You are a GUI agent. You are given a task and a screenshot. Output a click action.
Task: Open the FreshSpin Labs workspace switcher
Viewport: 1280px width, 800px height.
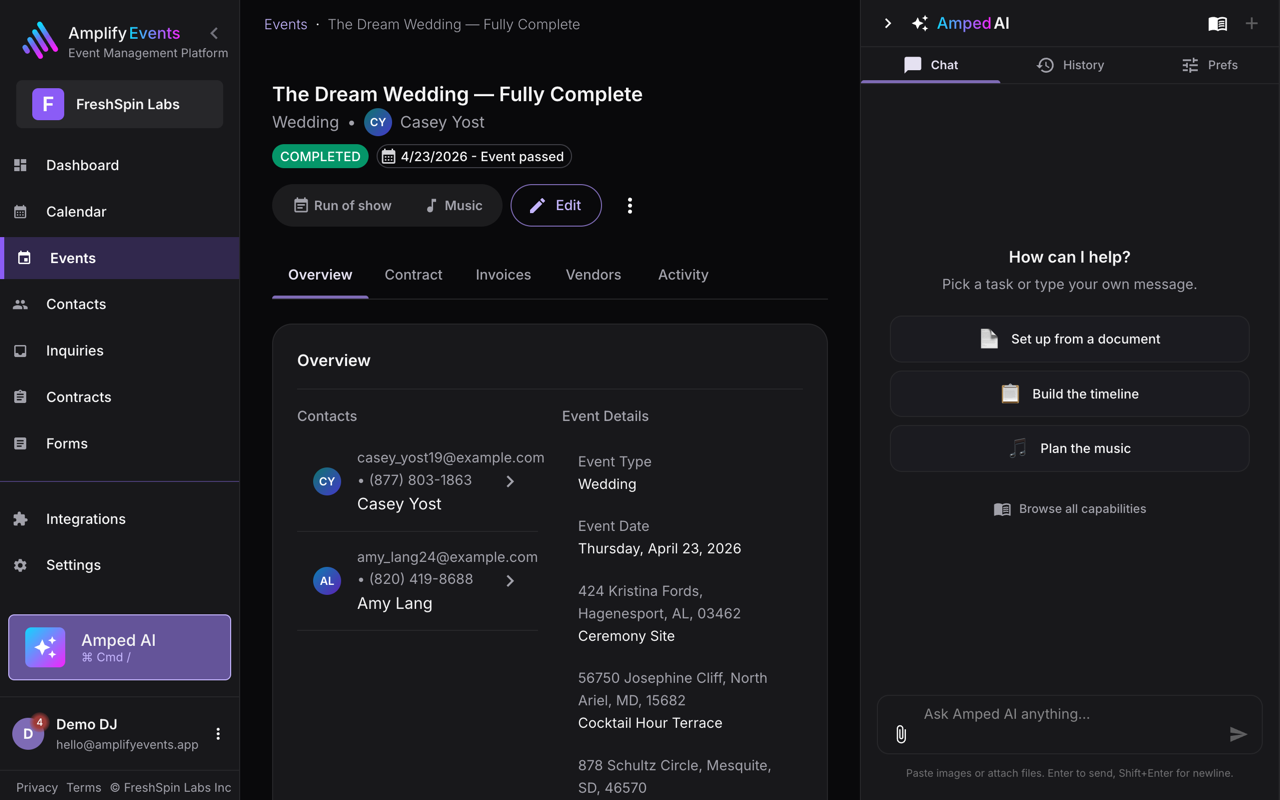click(119, 104)
